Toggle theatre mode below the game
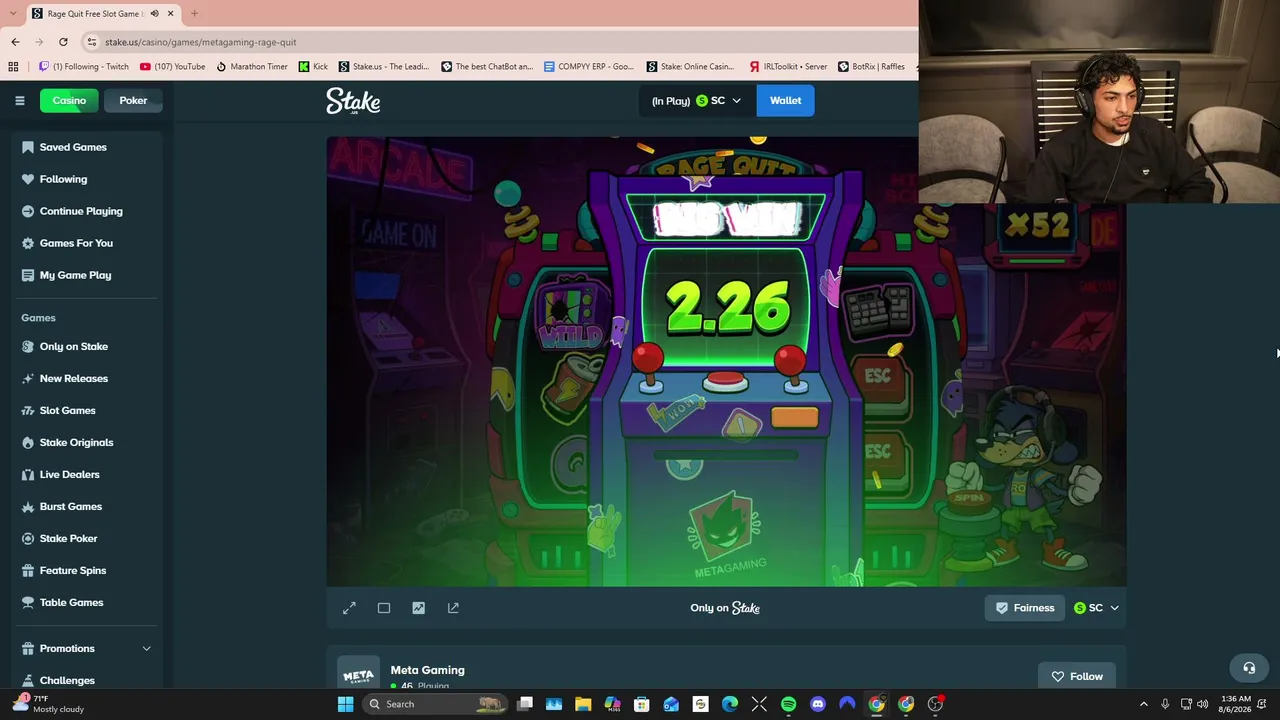 coord(384,608)
